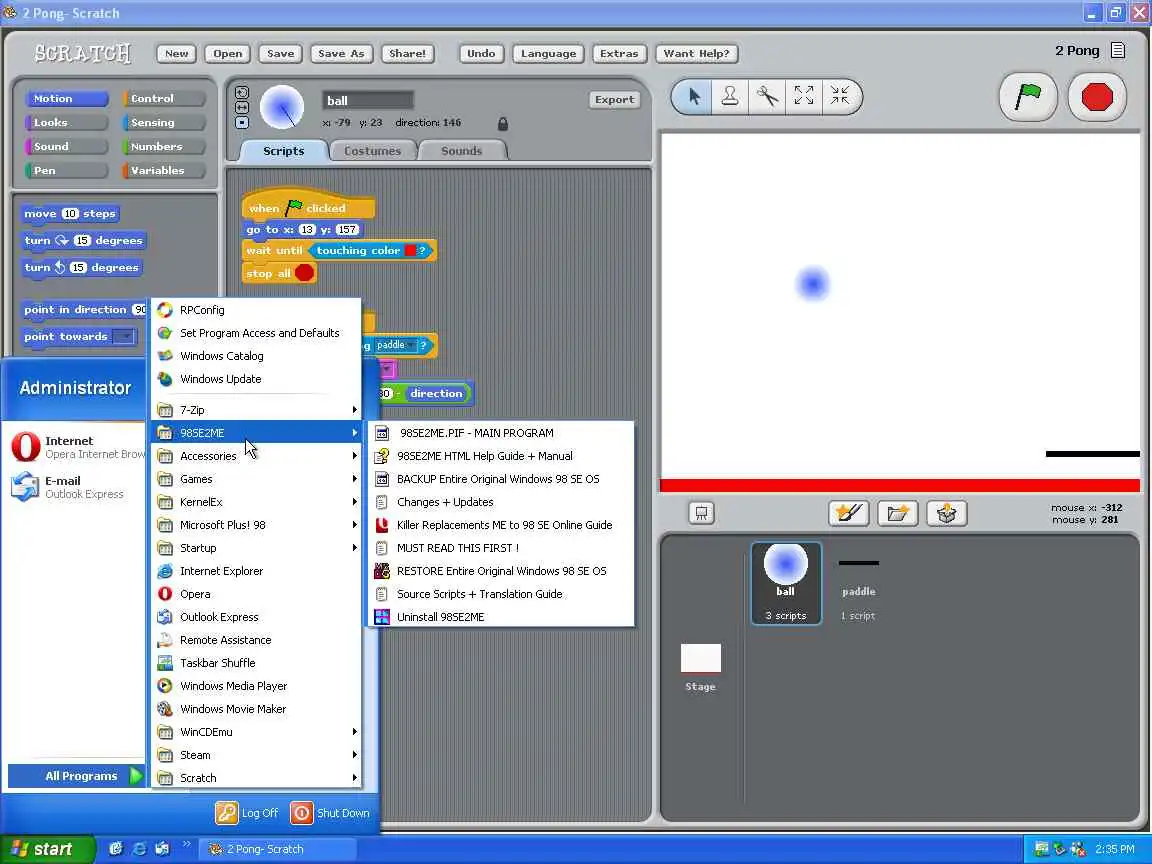Click the green flag to start scripts

(1028, 96)
